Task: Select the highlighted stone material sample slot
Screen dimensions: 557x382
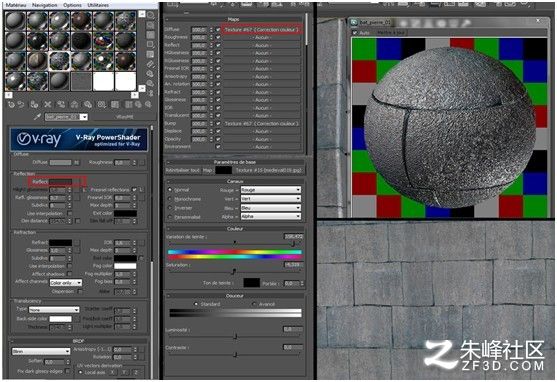Action: [x=59, y=61]
